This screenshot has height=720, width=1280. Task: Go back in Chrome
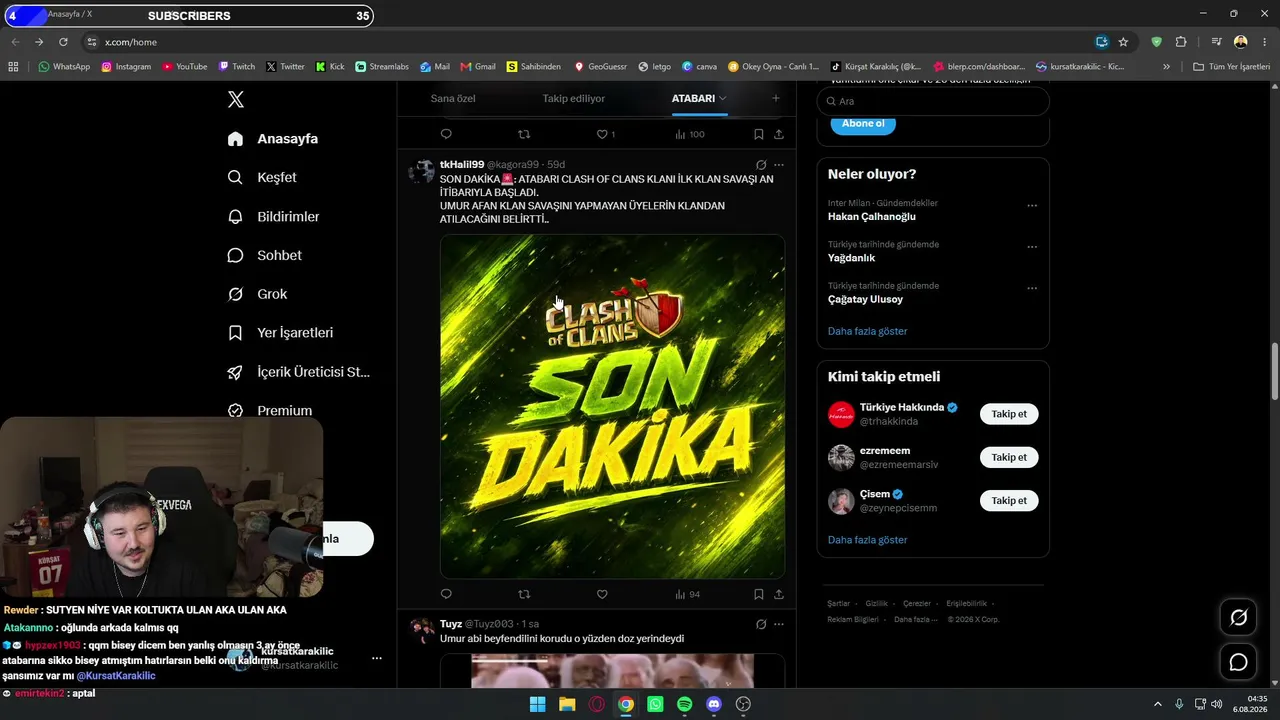(15, 42)
